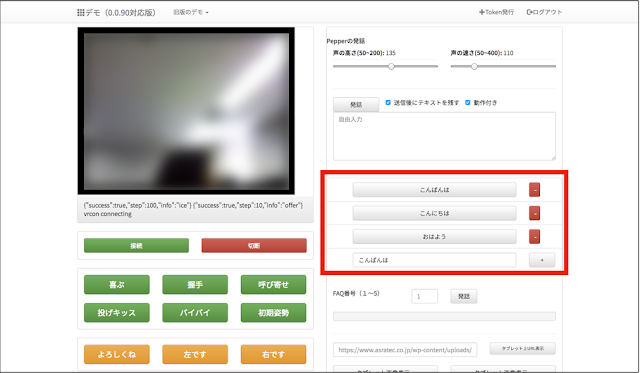Toggle the 動作付き checkbox
This screenshot has width=640, height=373.
click(x=468, y=102)
